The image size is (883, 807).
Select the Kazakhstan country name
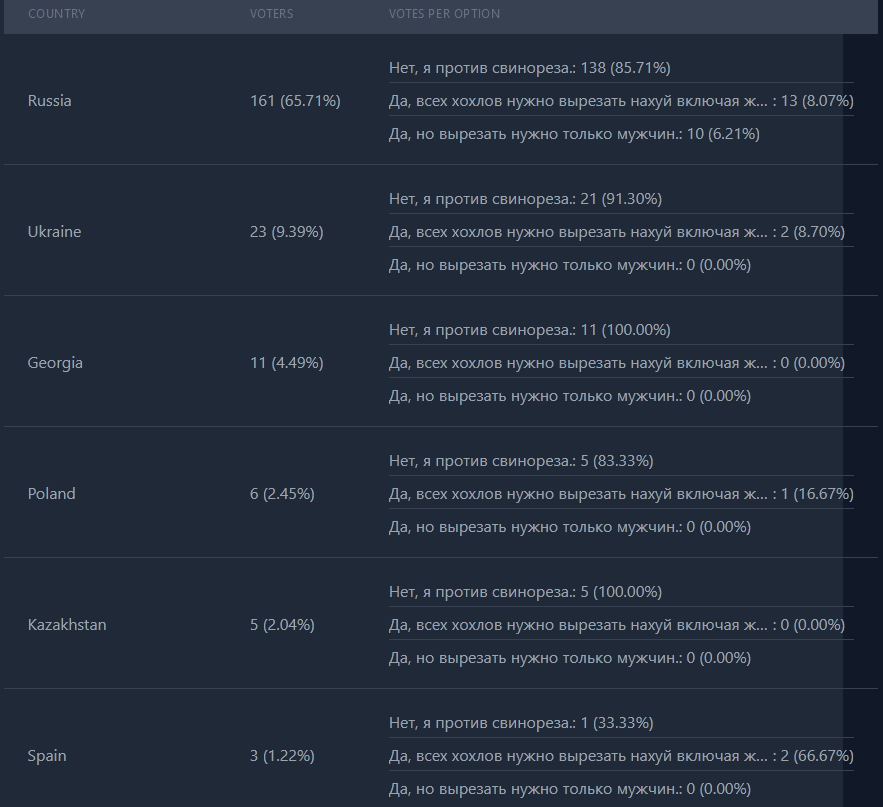[67, 625]
